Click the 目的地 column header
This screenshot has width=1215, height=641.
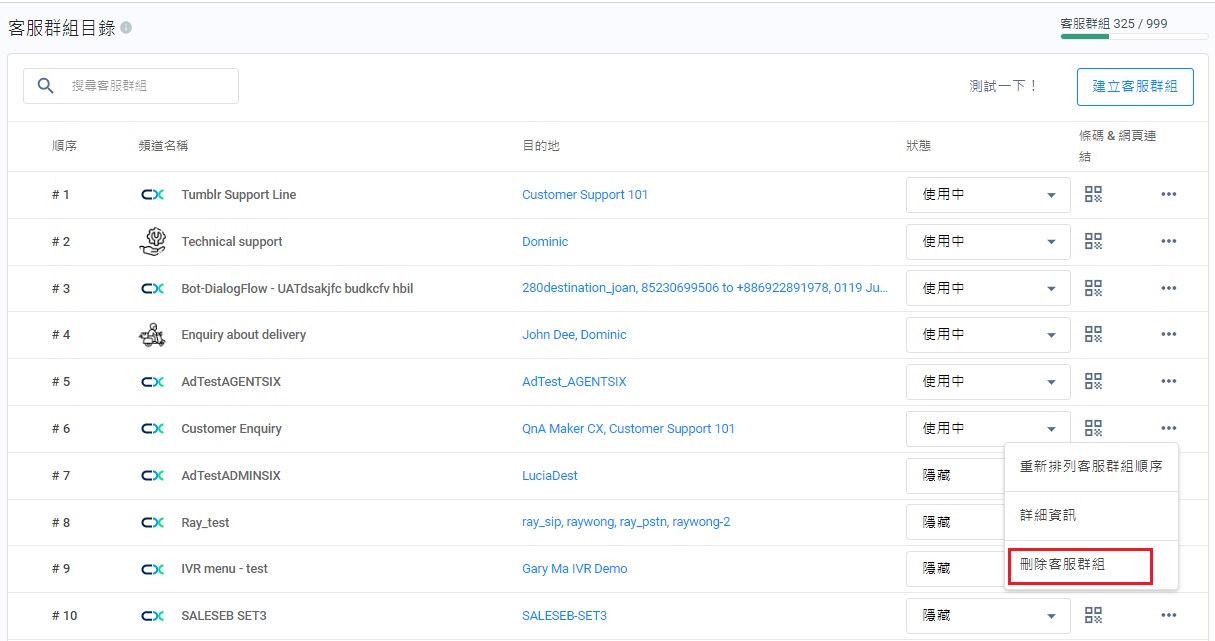(541, 146)
